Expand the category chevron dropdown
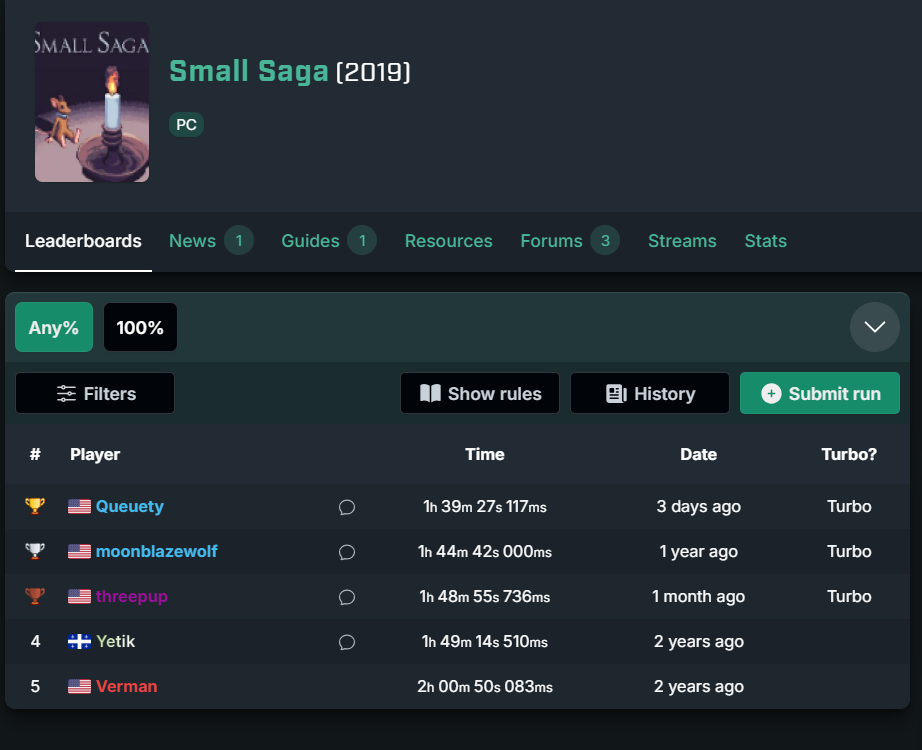This screenshot has height=750, width=922. (x=874, y=327)
